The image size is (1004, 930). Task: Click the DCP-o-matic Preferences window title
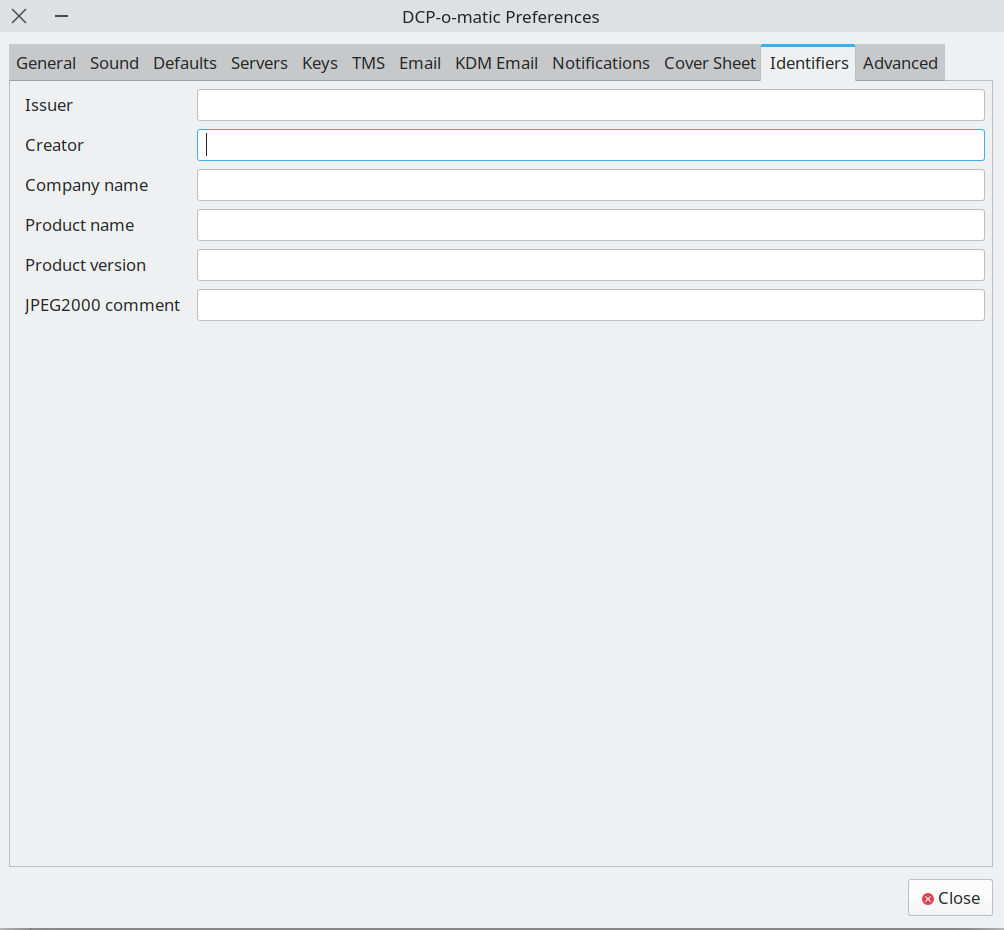pyautogui.click(x=501, y=17)
